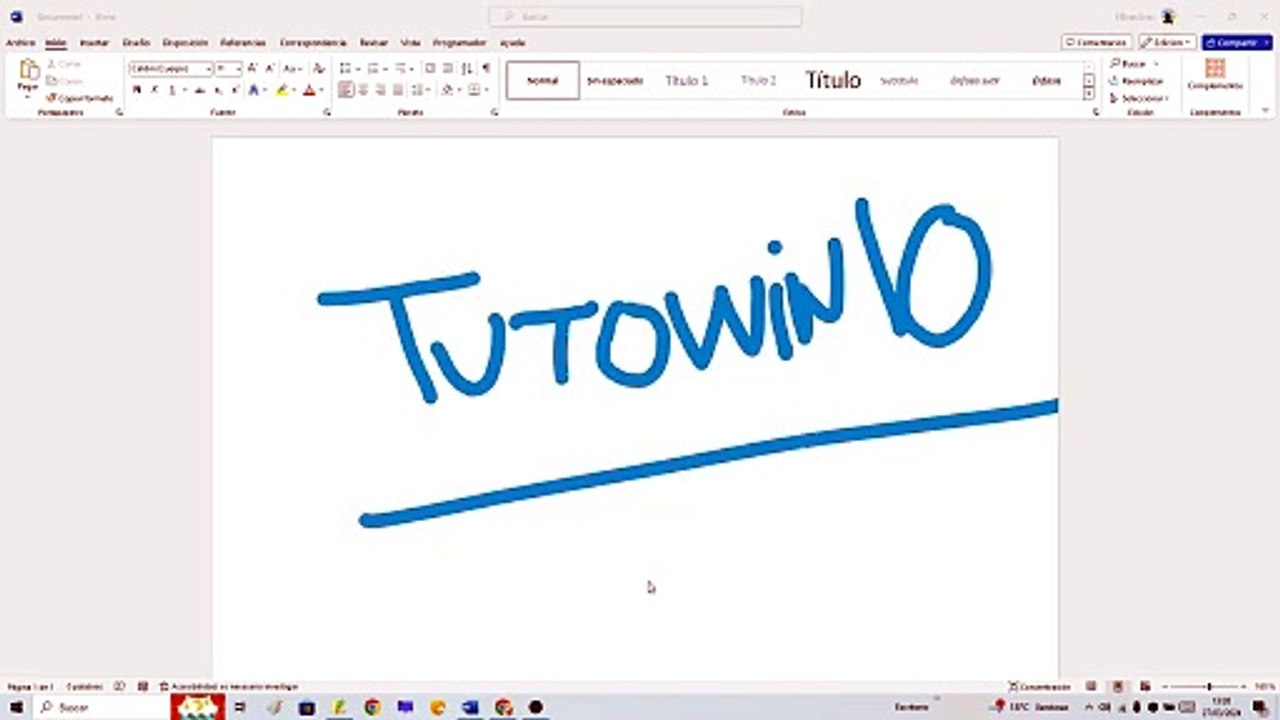Toggle bold formatting
This screenshot has height=720, width=1280.
(x=137, y=90)
